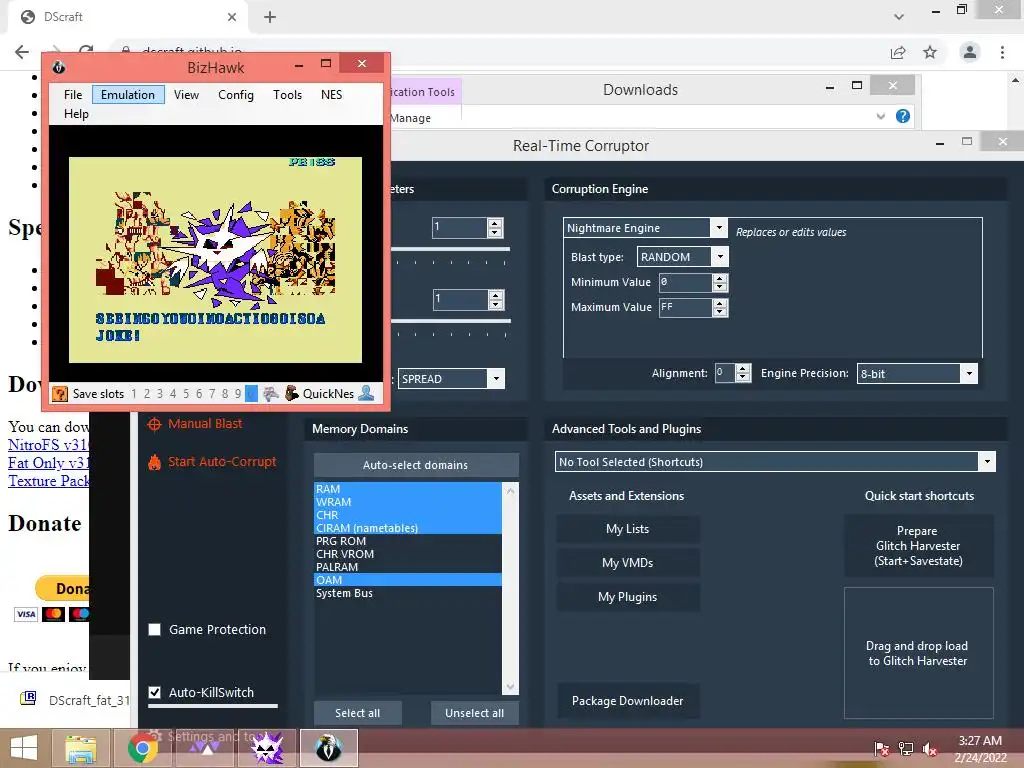Open Chrome's three-dot menu
1024x768 pixels.
point(1002,52)
